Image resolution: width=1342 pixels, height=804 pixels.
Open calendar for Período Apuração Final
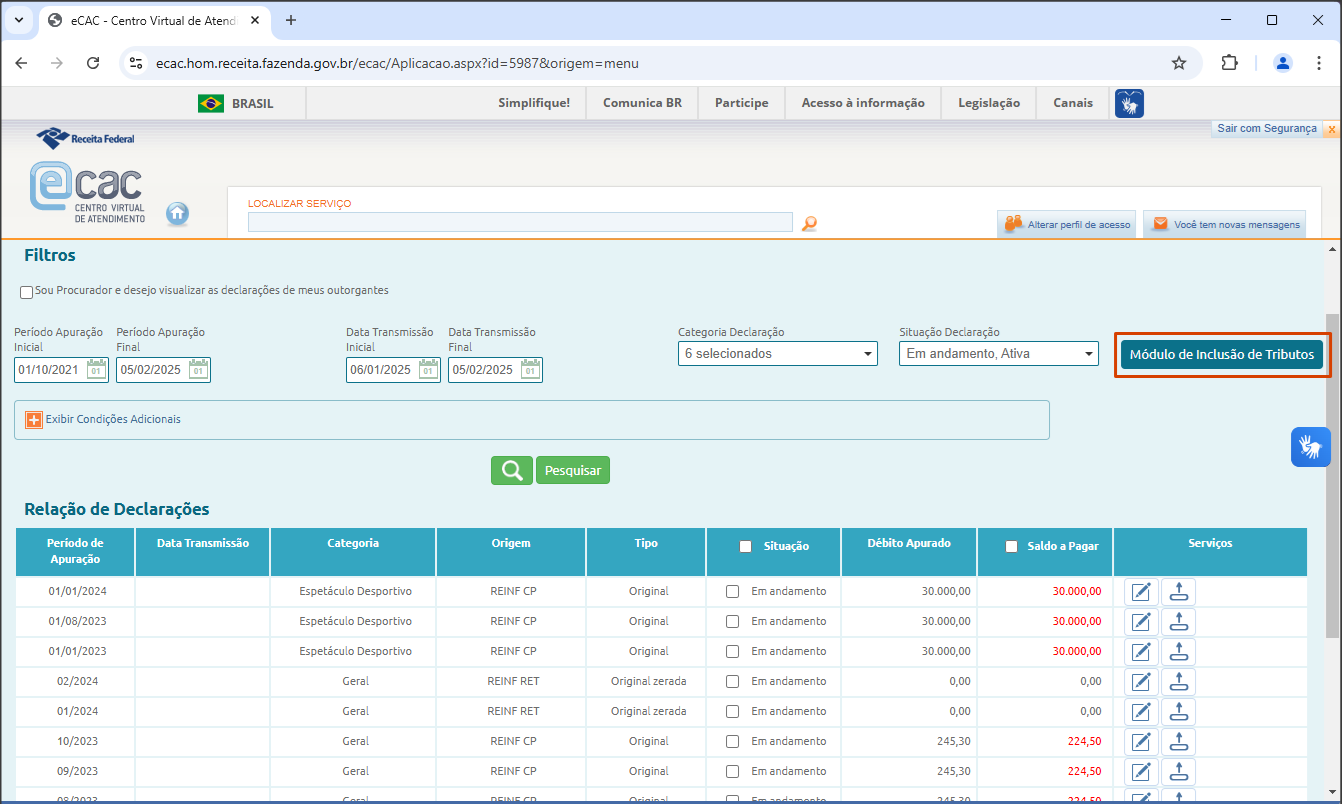[x=198, y=370]
